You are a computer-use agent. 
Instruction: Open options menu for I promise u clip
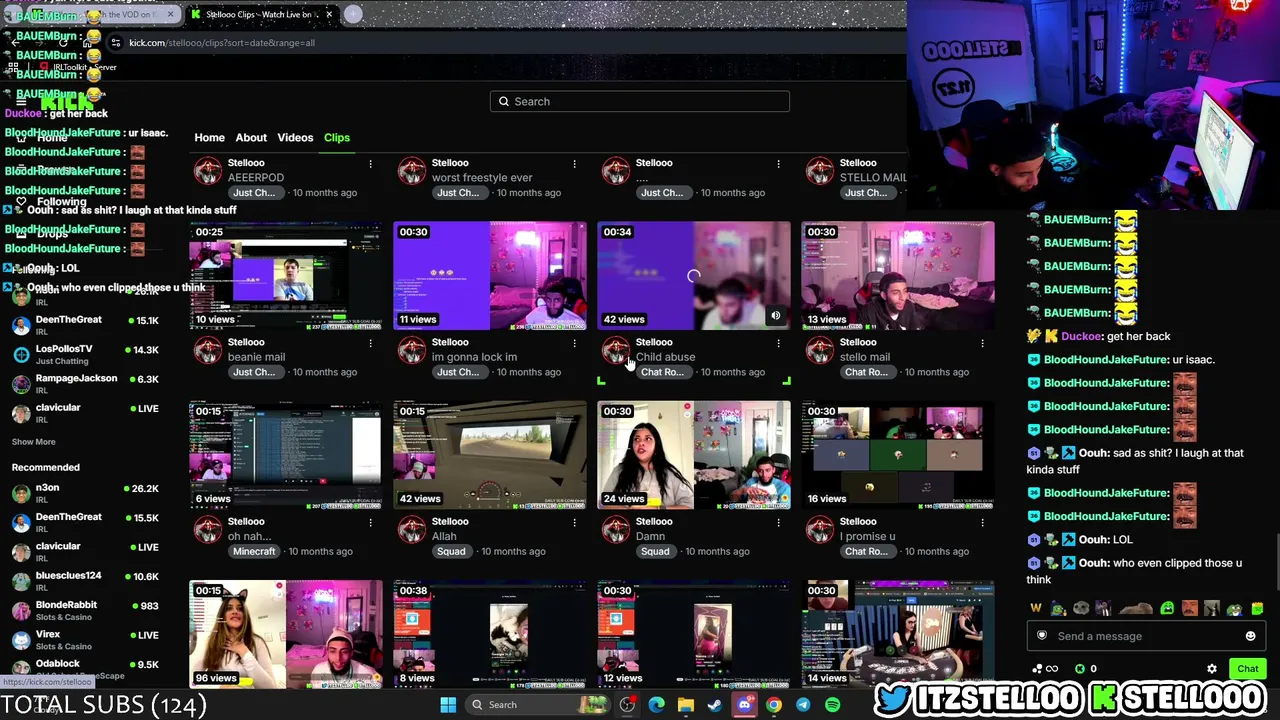click(982, 522)
